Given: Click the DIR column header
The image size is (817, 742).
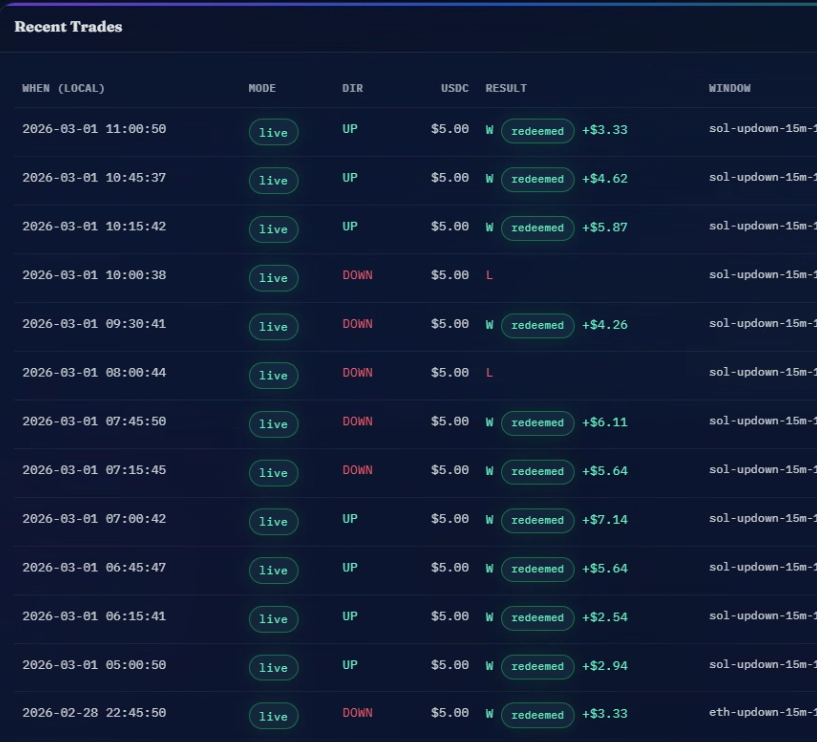Looking at the screenshot, I should click(x=352, y=88).
